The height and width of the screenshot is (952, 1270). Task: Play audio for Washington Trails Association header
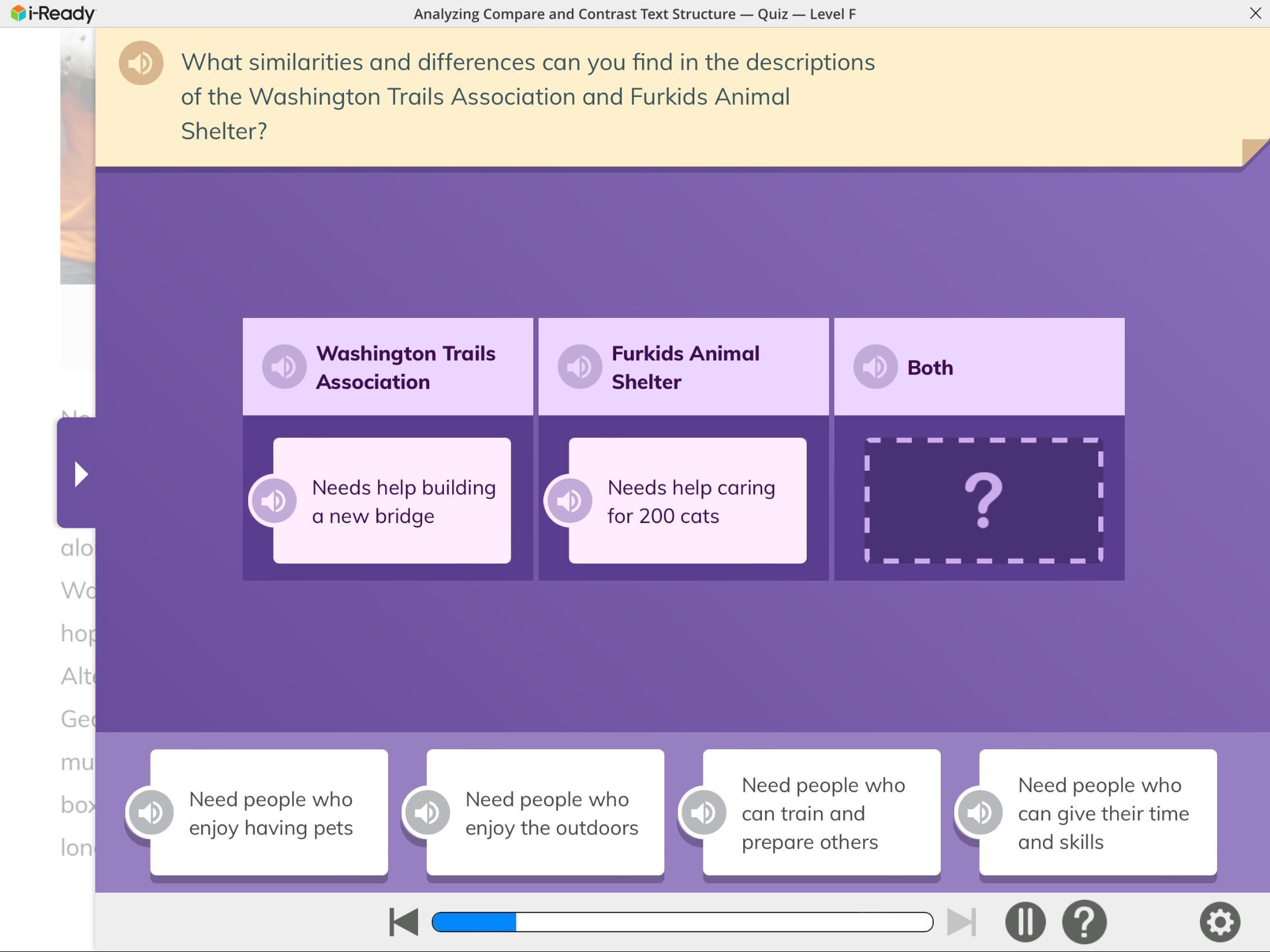pos(284,367)
